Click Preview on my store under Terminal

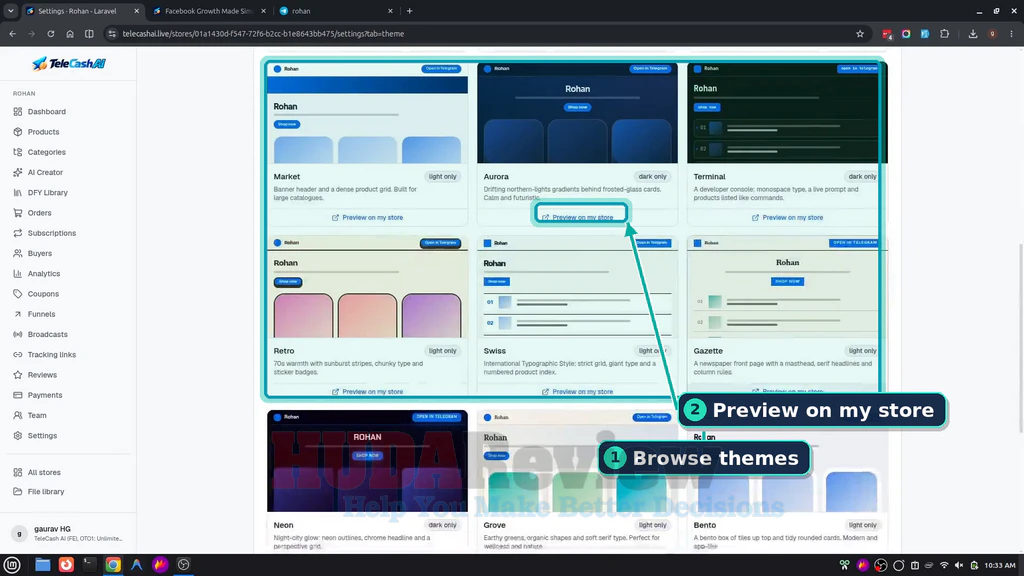(788, 217)
